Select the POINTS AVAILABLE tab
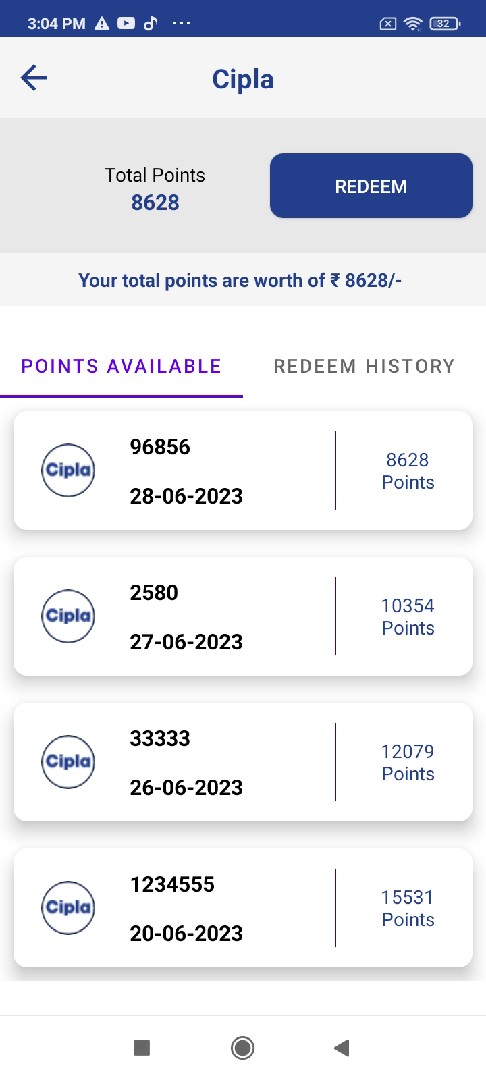The width and height of the screenshot is (486, 1080). coord(121,366)
